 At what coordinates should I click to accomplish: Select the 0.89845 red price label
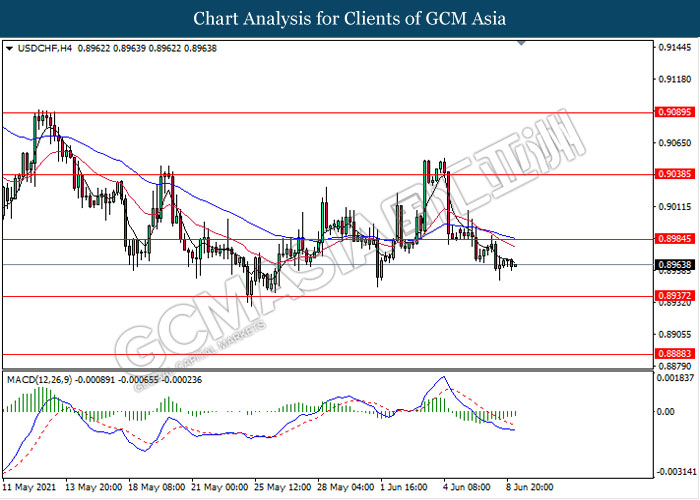pos(674,239)
